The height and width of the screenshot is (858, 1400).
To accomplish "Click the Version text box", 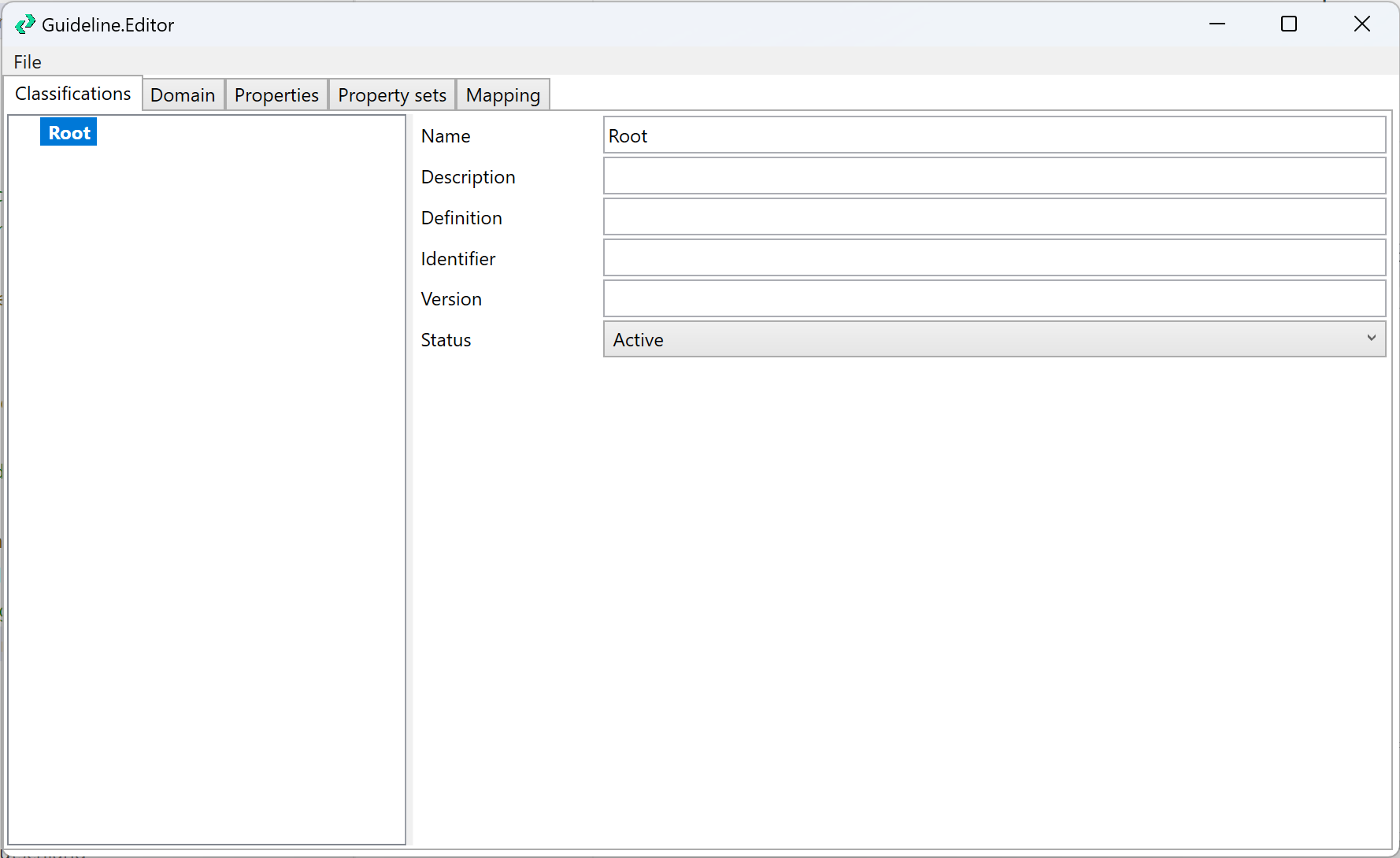I will coord(994,299).
